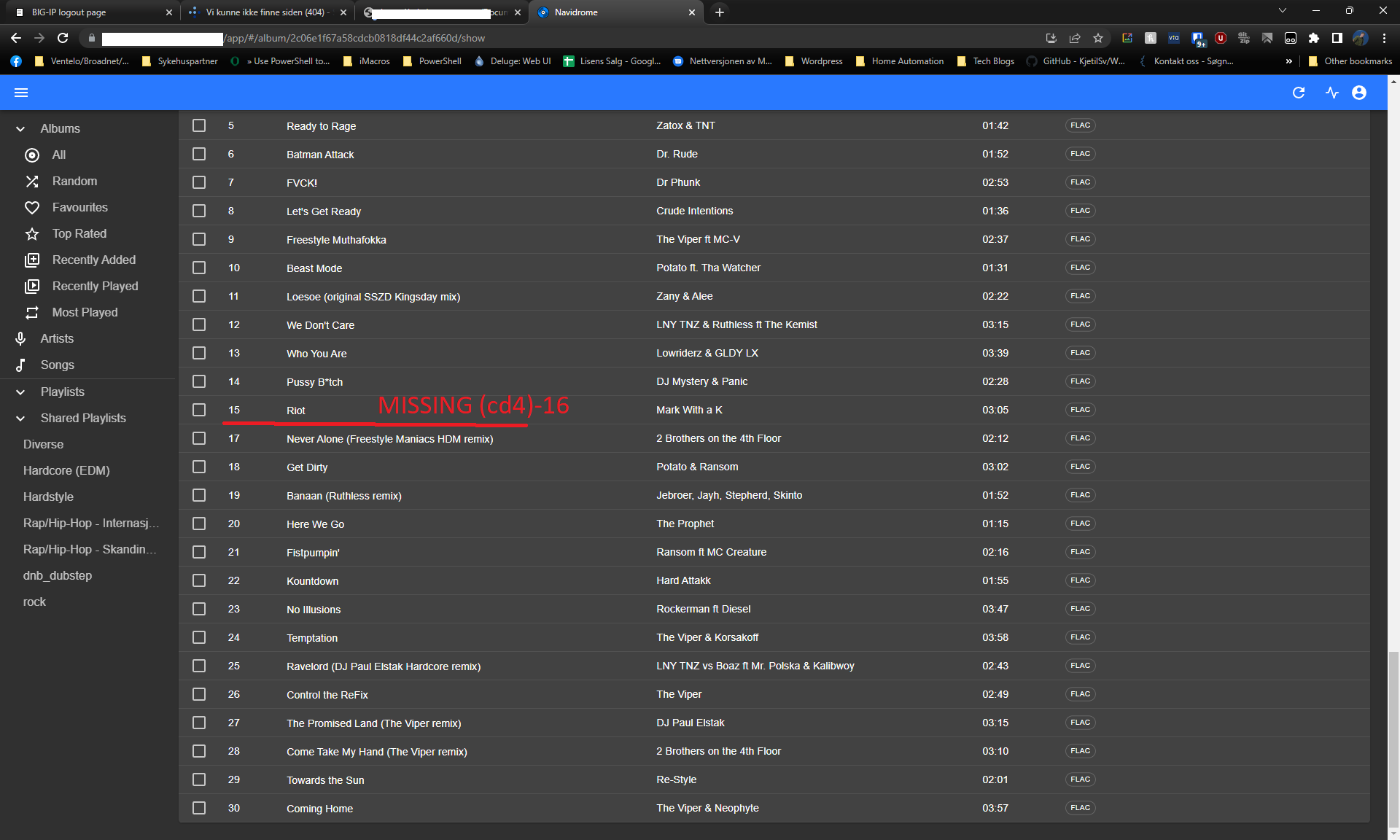Select checkbox for Batman Attack track
Viewport: 1400px width, 840px height.
199,154
